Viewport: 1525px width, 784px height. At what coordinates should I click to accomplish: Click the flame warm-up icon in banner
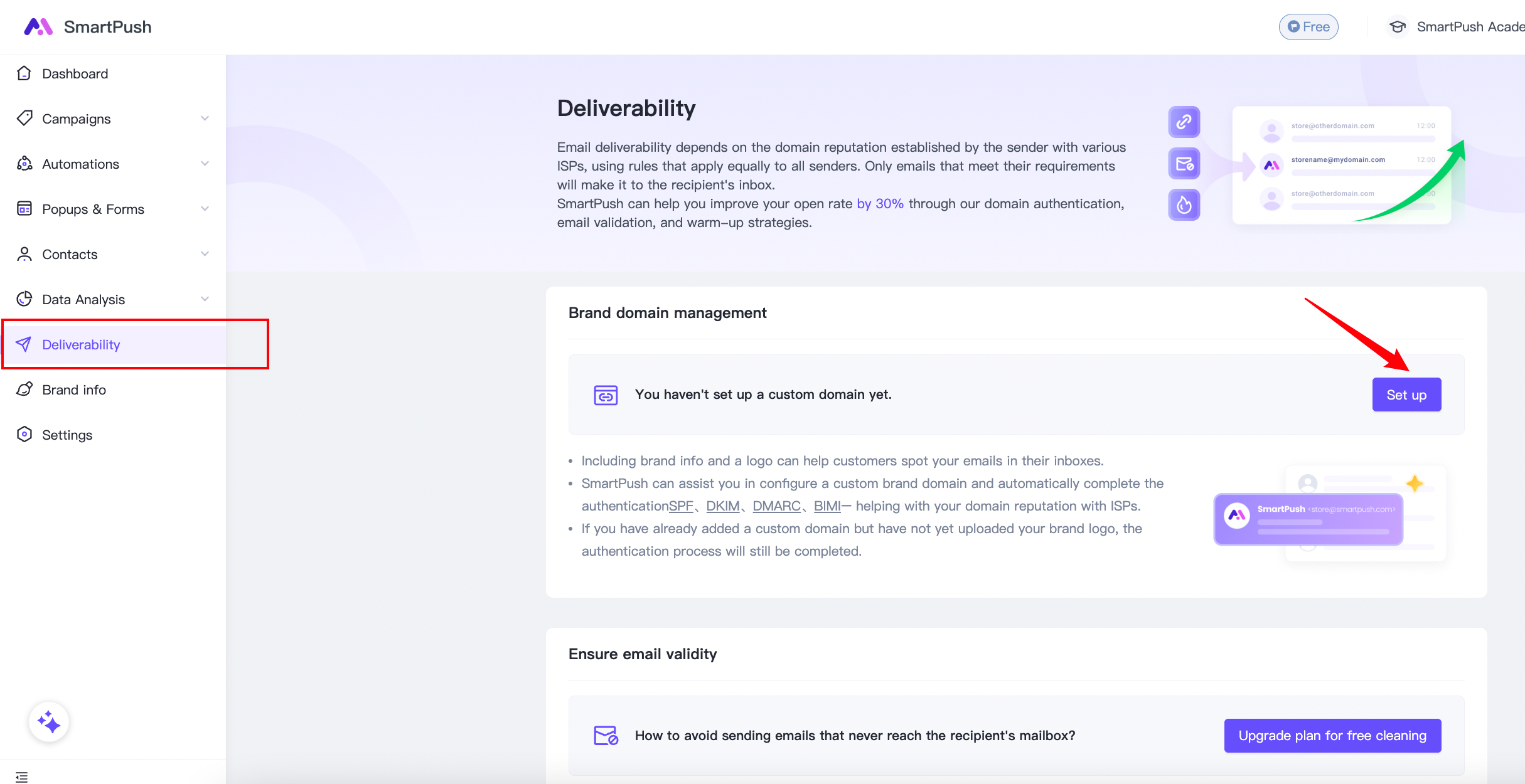1184,205
